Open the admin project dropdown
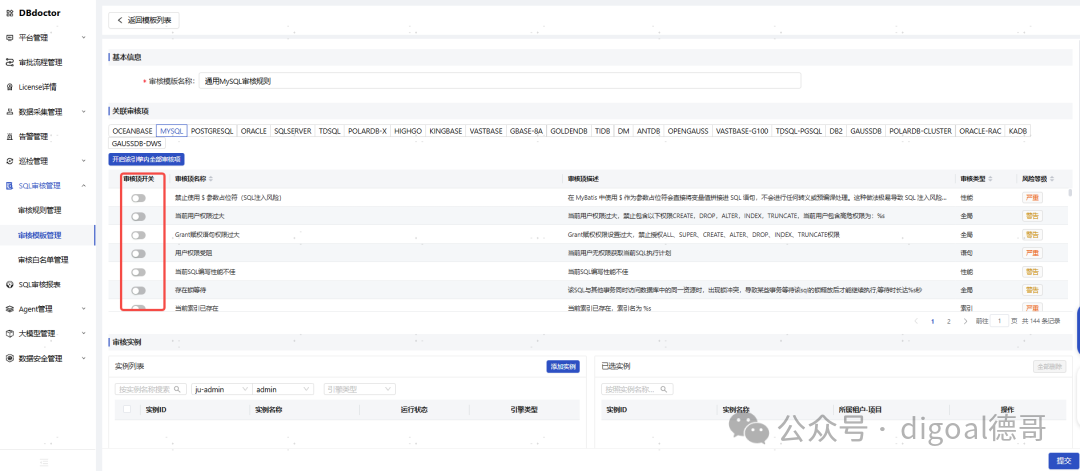Screen dimensions: 1080x471 tap(284, 389)
